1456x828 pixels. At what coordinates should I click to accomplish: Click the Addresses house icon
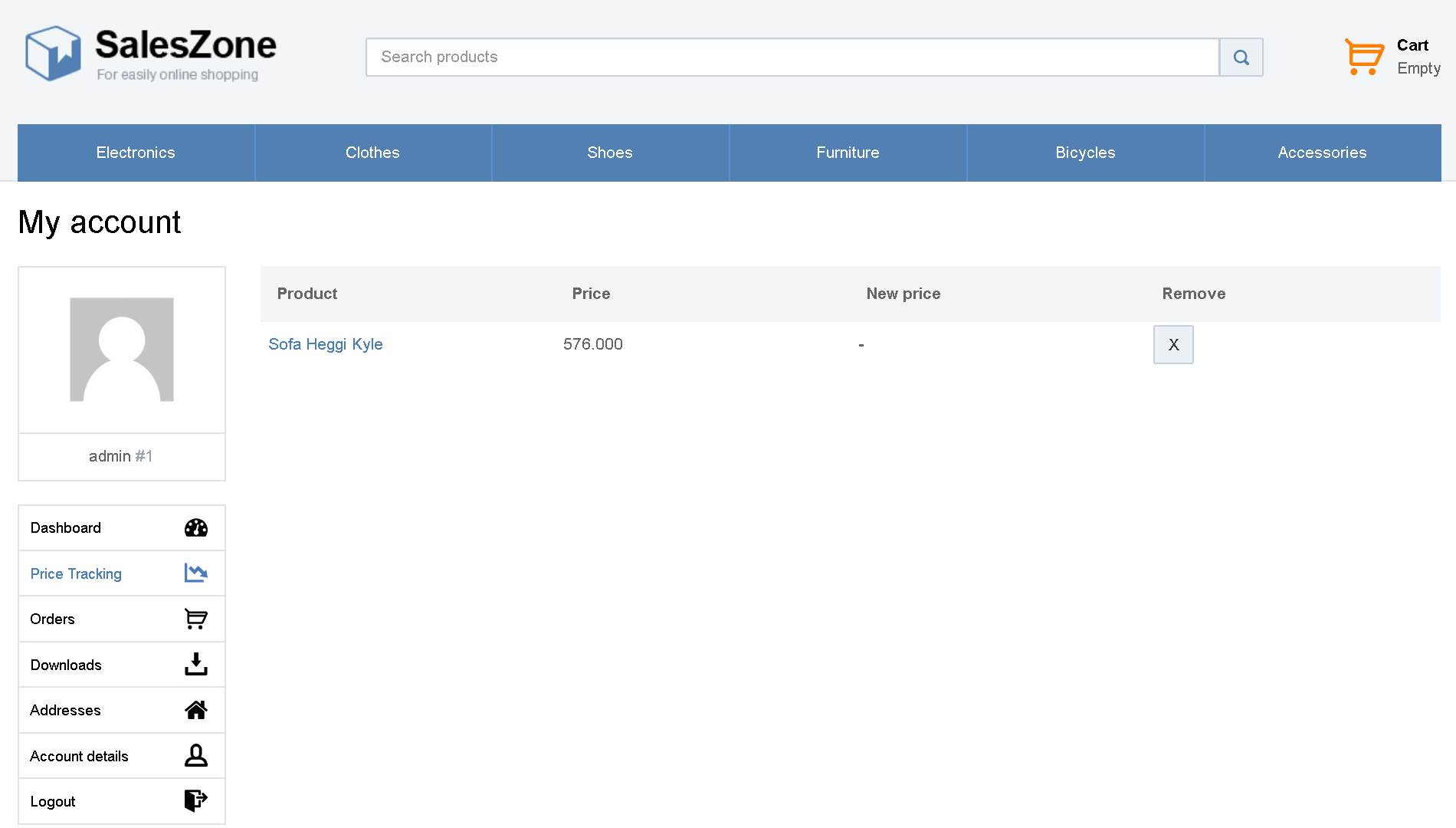click(196, 710)
